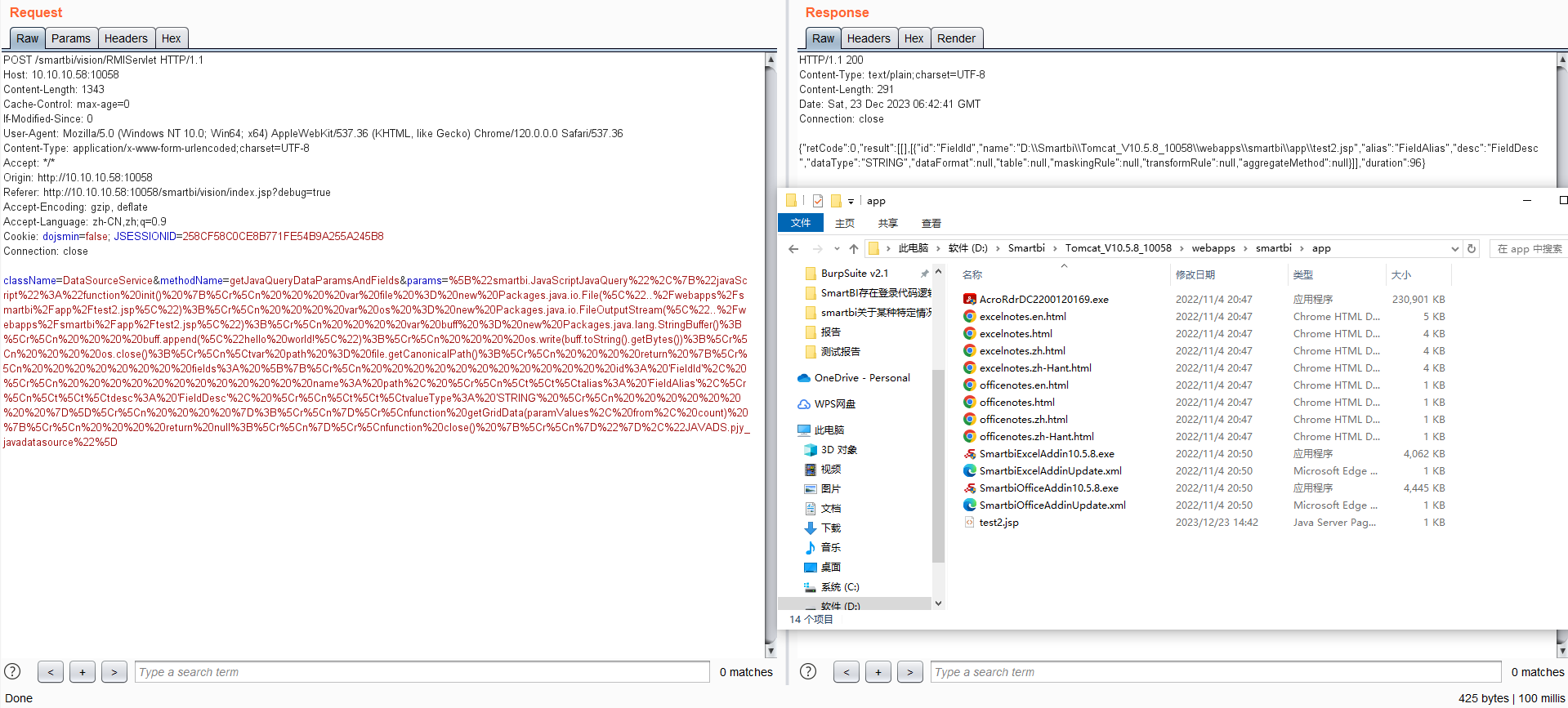Switch to Request Hex tab
Screen dimensions: 1568x708
172,38
